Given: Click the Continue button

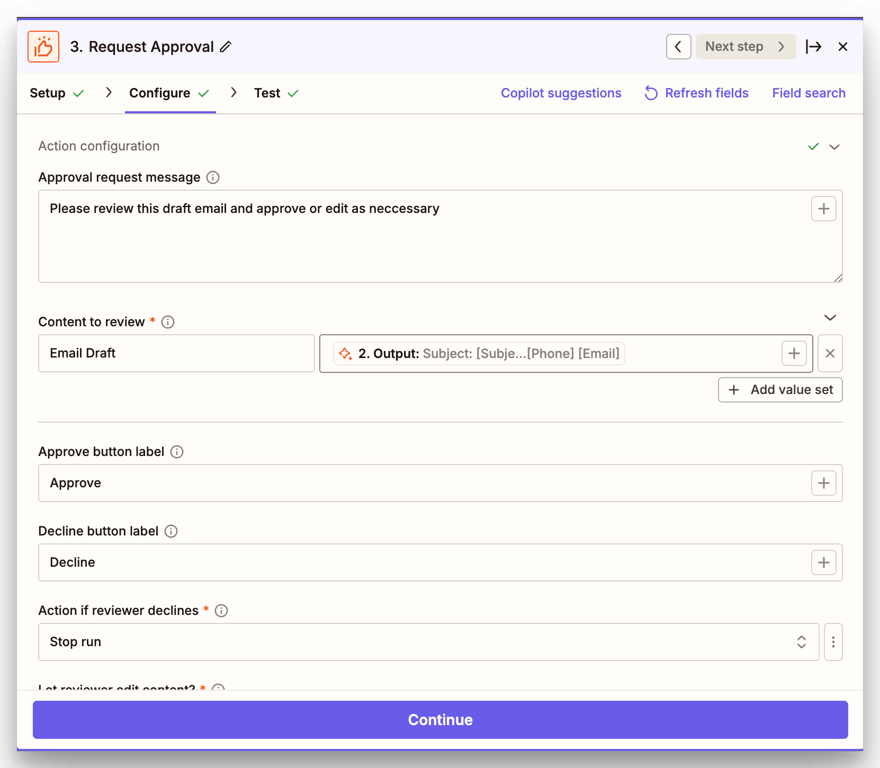Looking at the screenshot, I should point(440,720).
